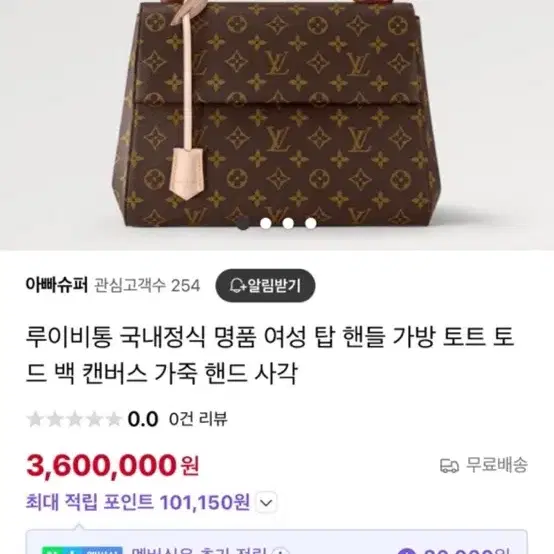Screen dimensions: 554x554
Task: Click the 무료배송 free shipping label
Action: click(x=496, y=465)
